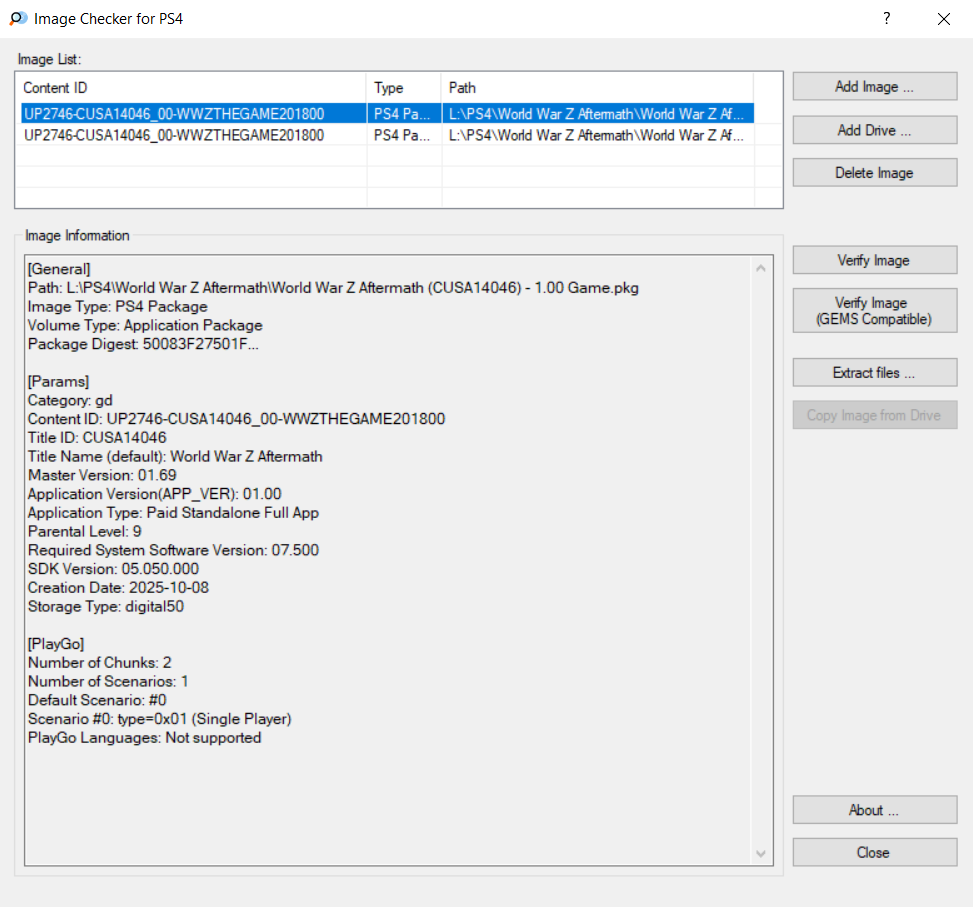Click the Image Checker app icon in title bar
The image size is (973, 907).
click(17, 18)
